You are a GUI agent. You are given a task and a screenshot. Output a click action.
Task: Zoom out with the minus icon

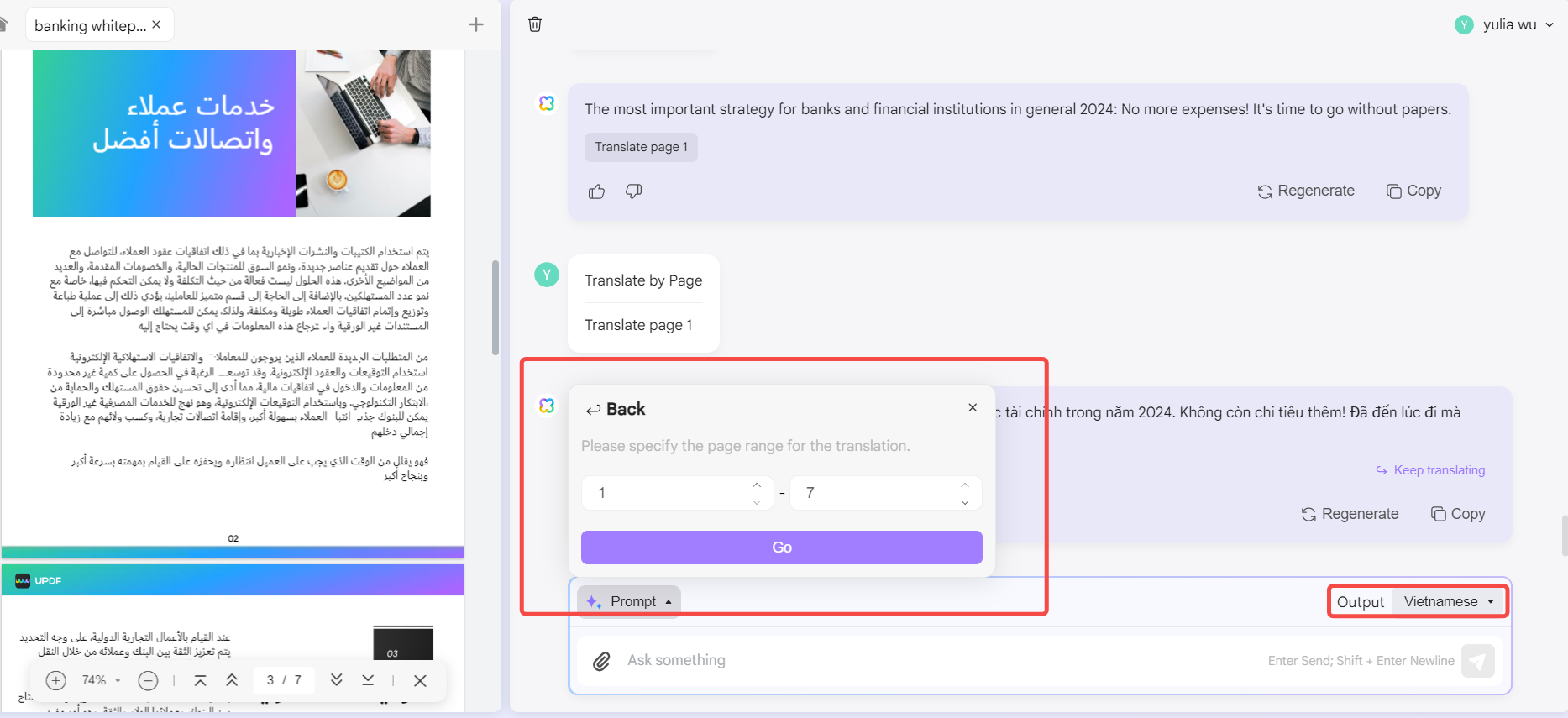point(148,680)
